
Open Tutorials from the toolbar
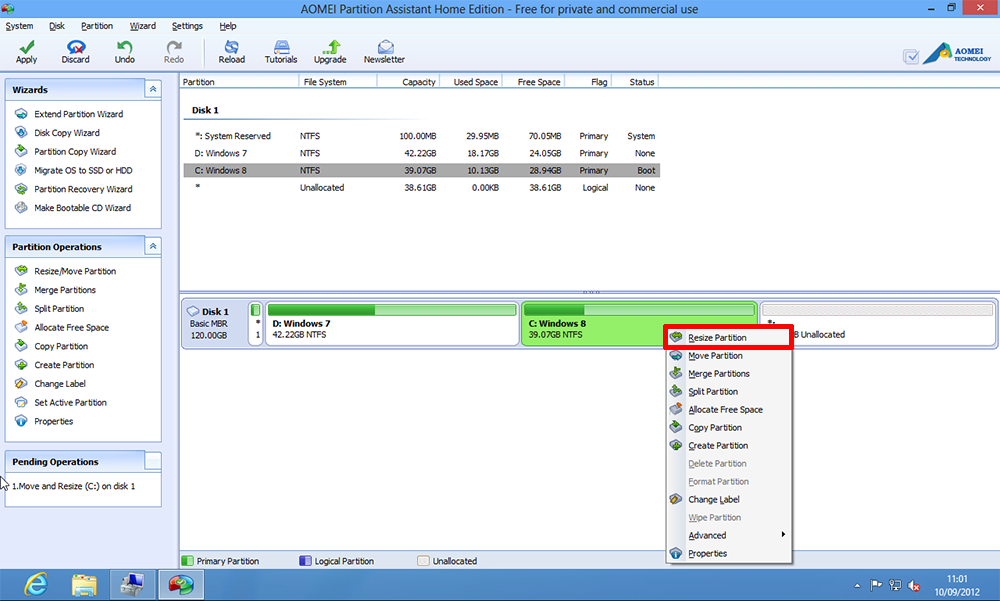click(x=281, y=47)
